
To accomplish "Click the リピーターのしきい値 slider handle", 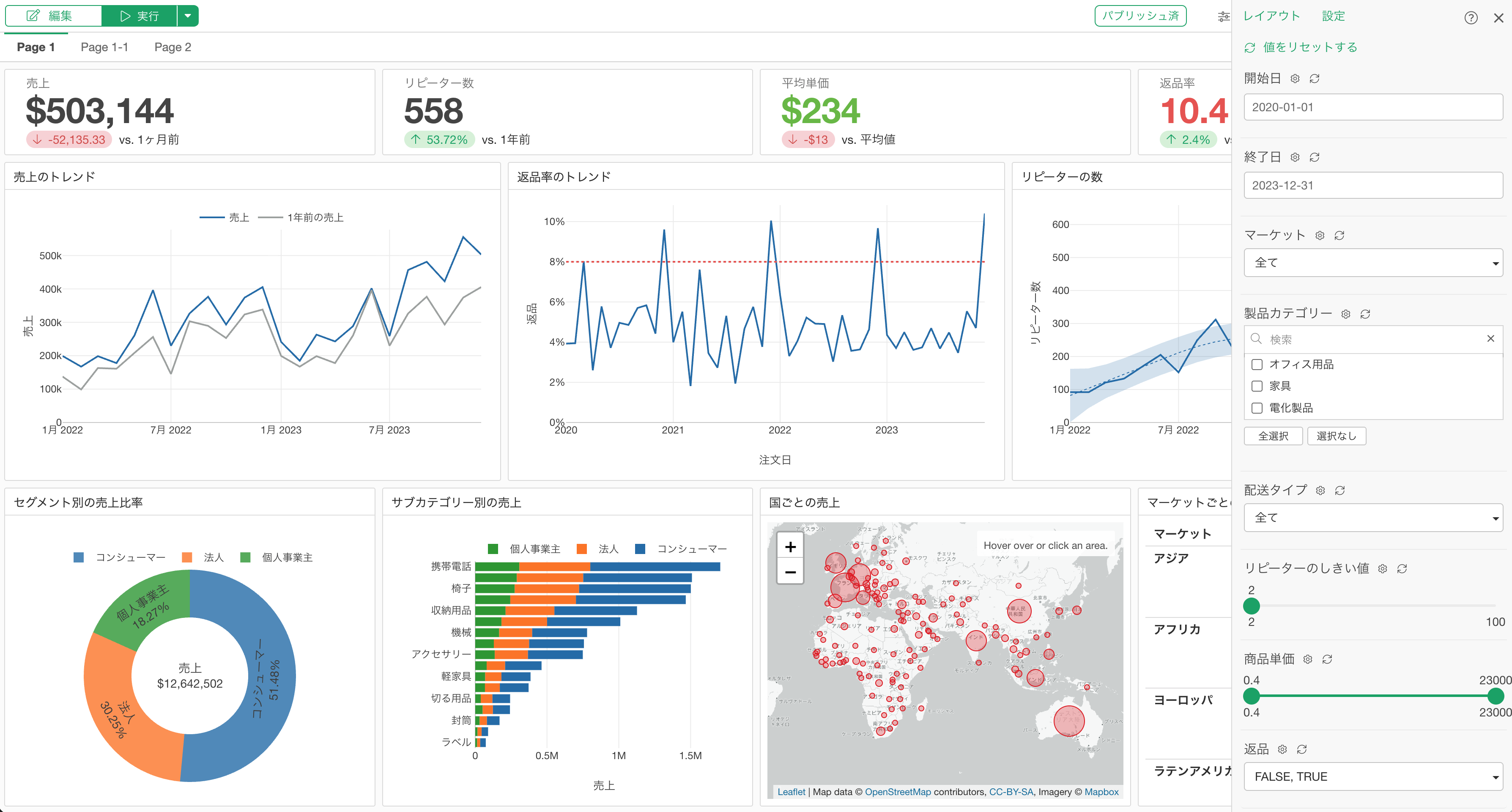I will 1251,606.
